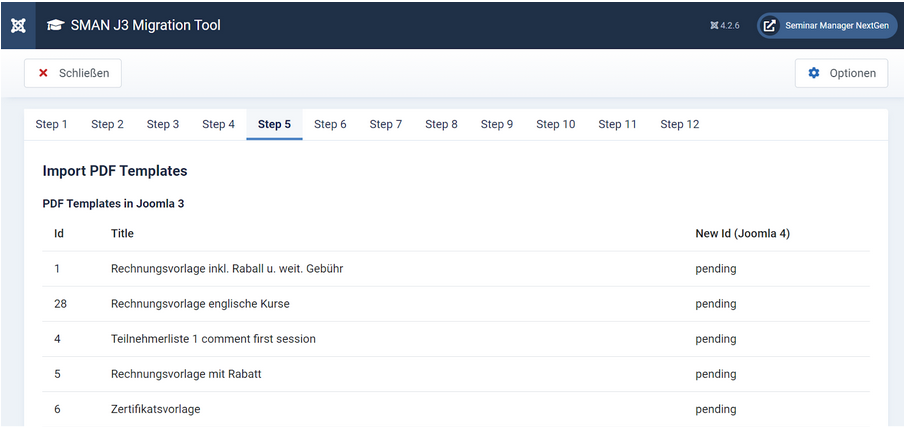Click Rechnungsvorlage englische Kurse row title

click(x=200, y=304)
